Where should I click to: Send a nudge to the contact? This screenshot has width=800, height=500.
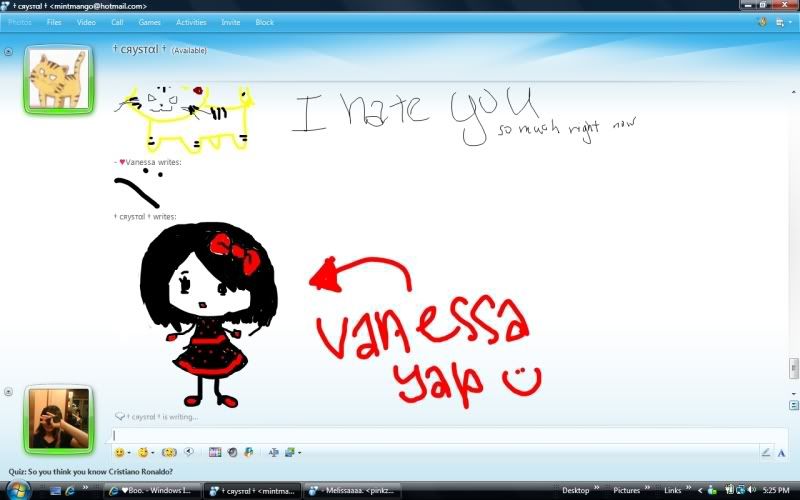(x=169, y=453)
